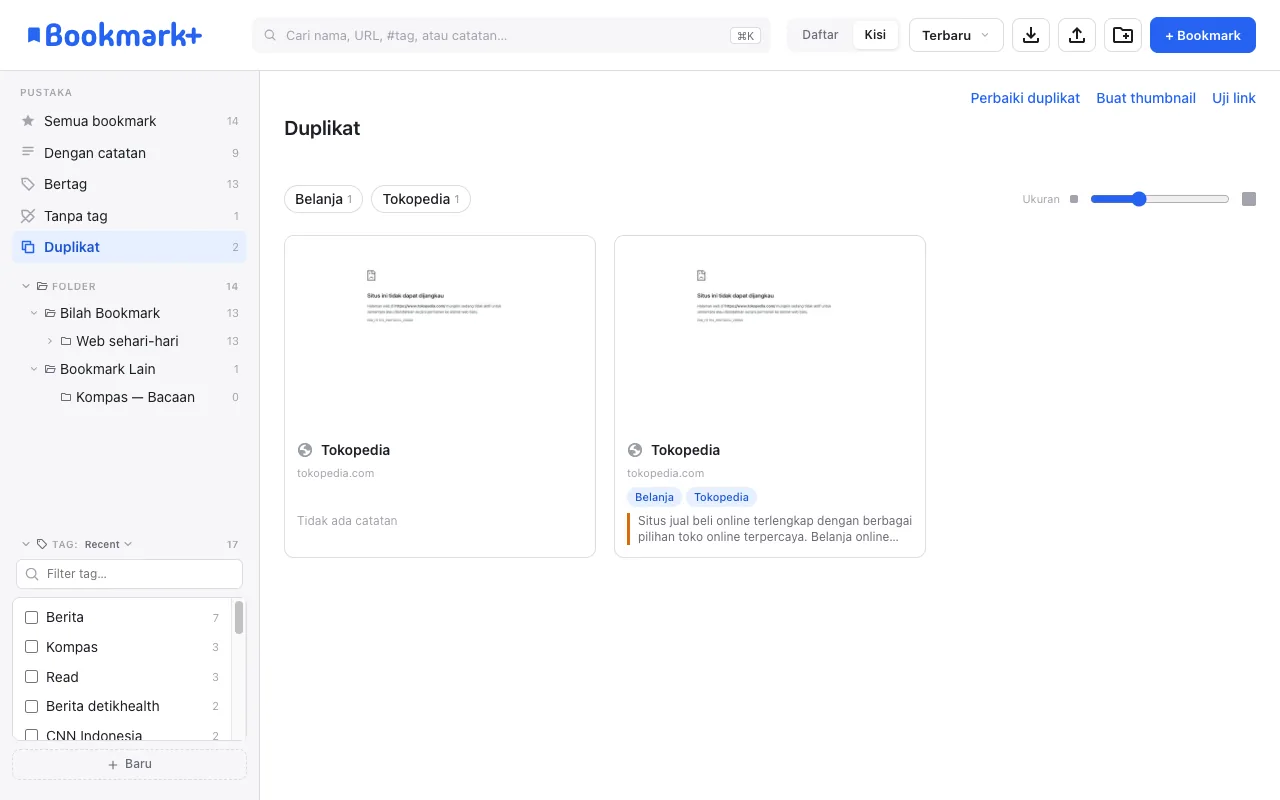Click the tag icon for Bertag
This screenshot has width=1280, height=800.
(28, 184)
